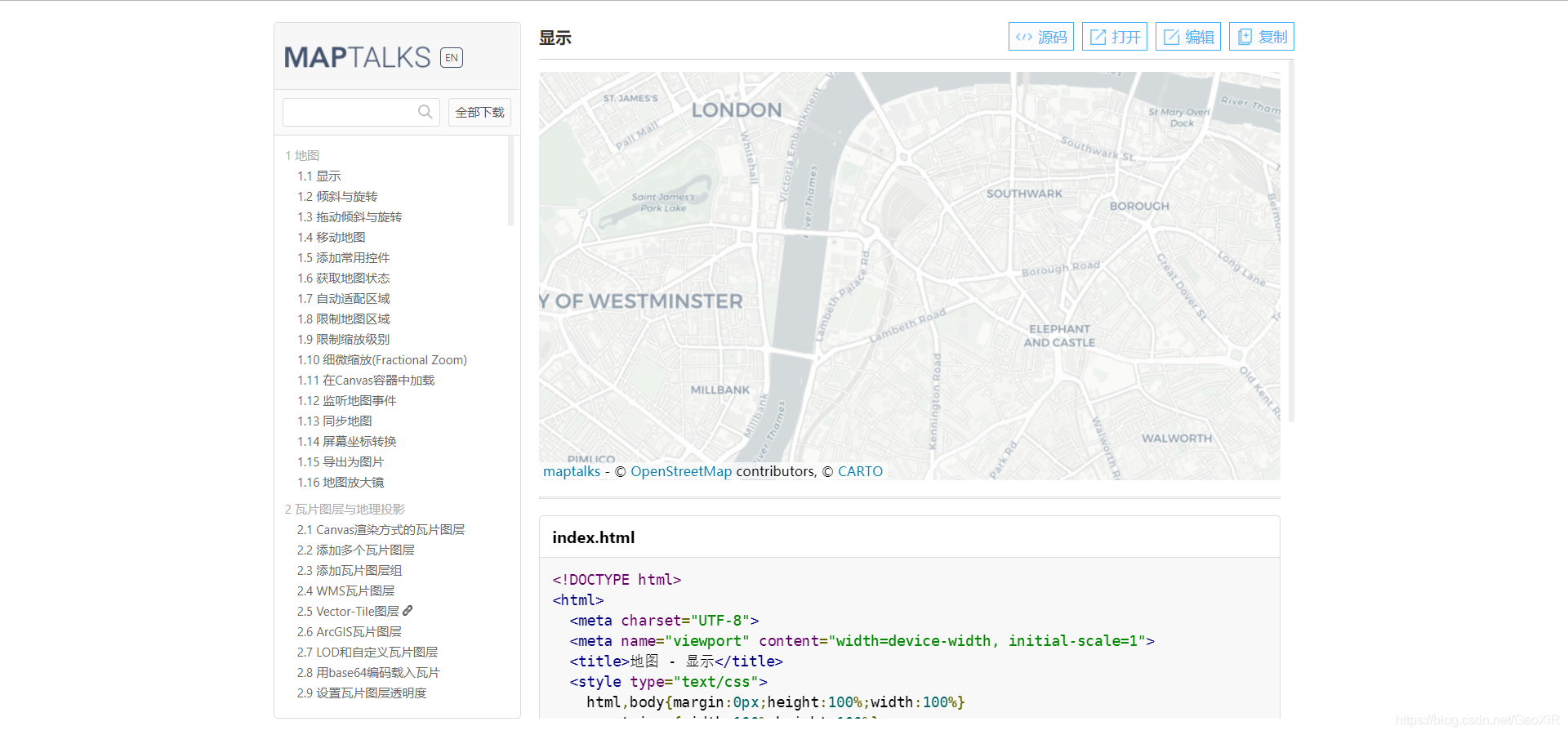Click the code icon on the 源码 button
The height and width of the screenshot is (735, 1568).
(x=1026, y=36)
